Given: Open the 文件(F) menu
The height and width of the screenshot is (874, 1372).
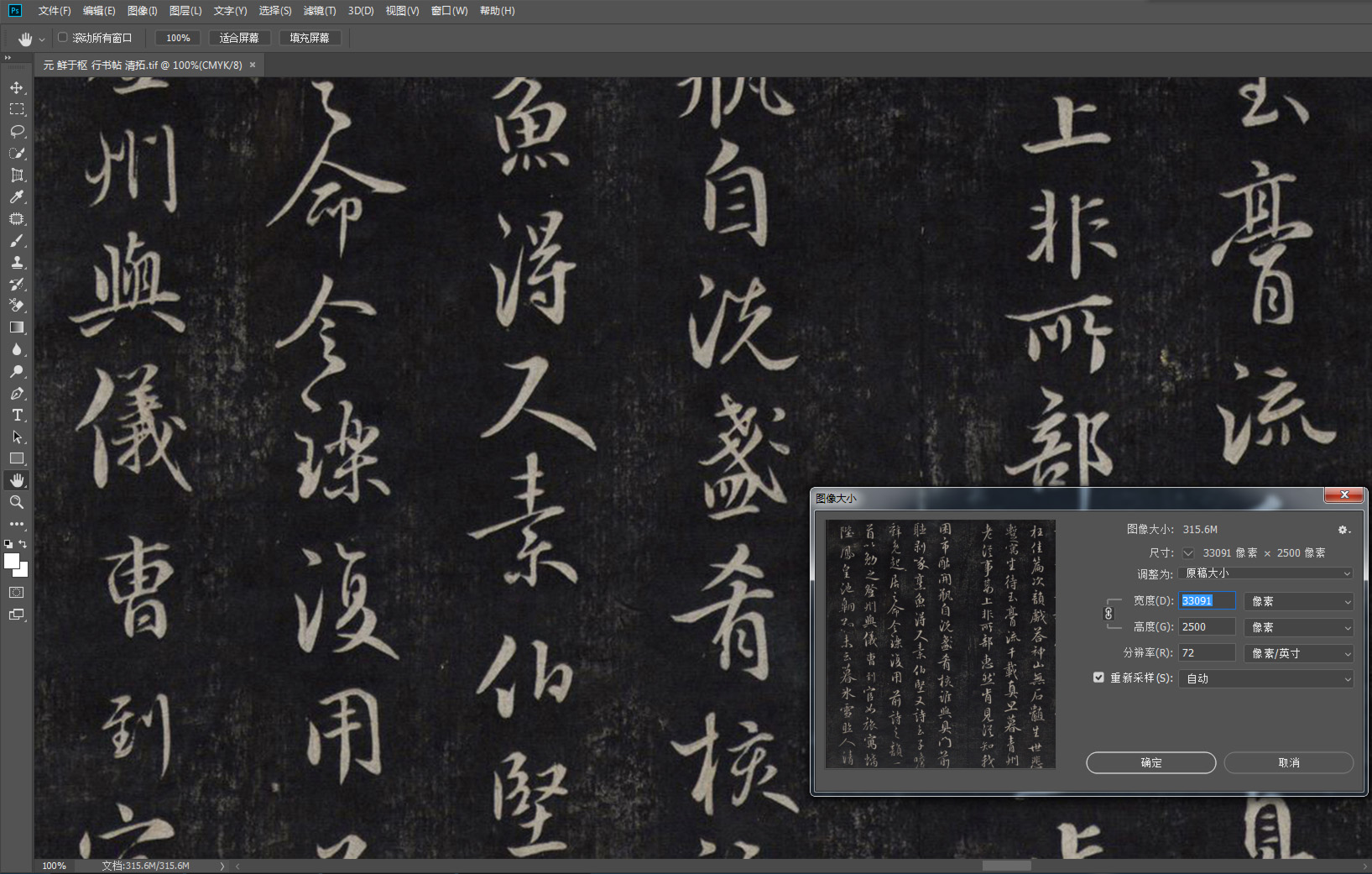Looking at the screenshot, I should coord(55,11).
